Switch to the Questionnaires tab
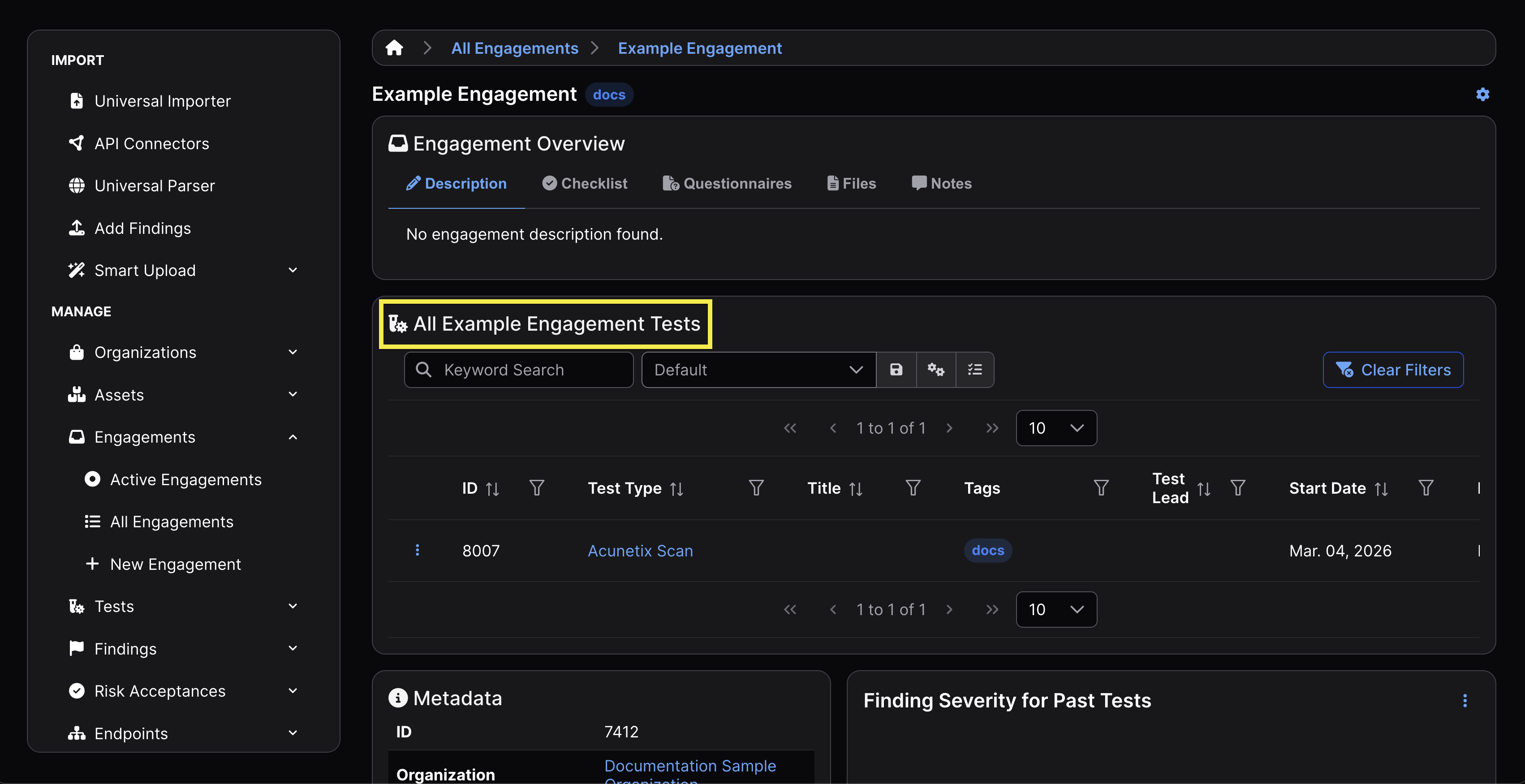 pos(727,184)
